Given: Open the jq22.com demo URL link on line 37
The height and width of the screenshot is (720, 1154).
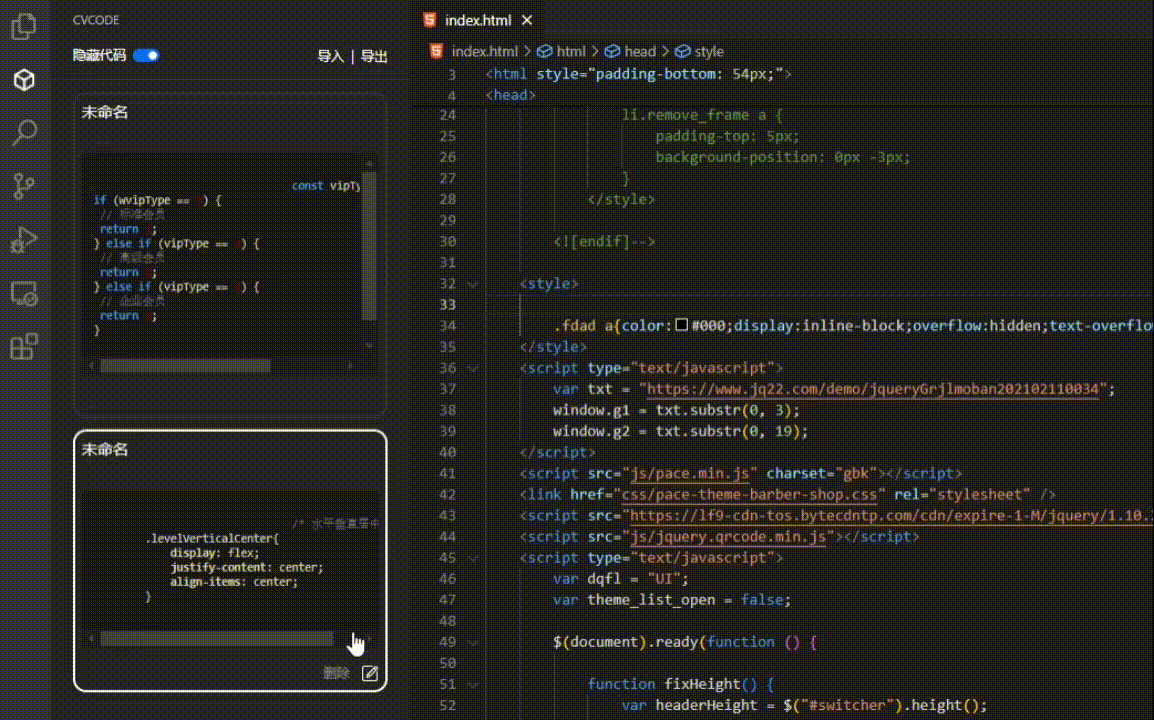Looking at the screenshot, I should click(872, 389).
